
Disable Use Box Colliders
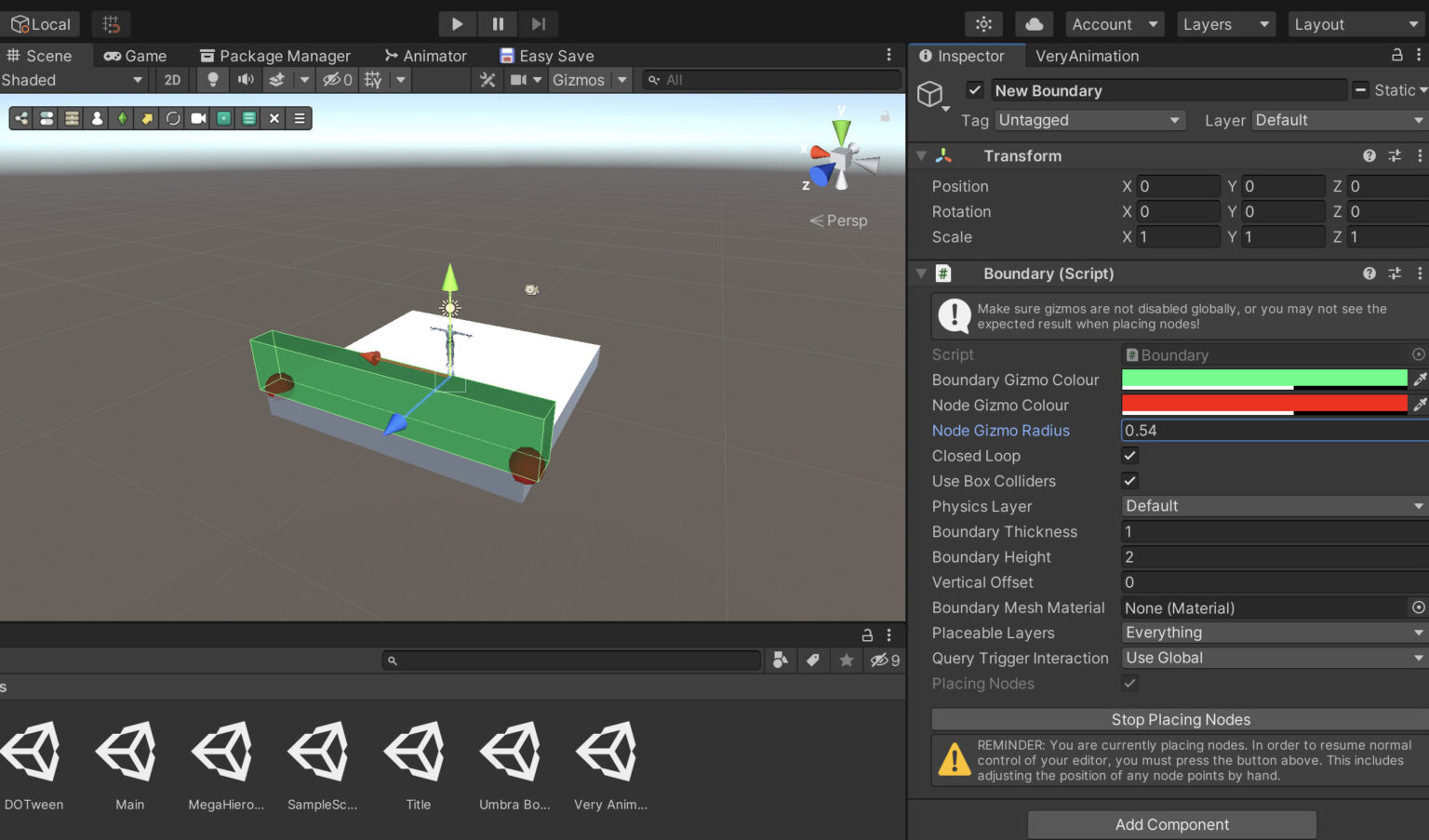pyautogui.click(x=1129, y=481)
